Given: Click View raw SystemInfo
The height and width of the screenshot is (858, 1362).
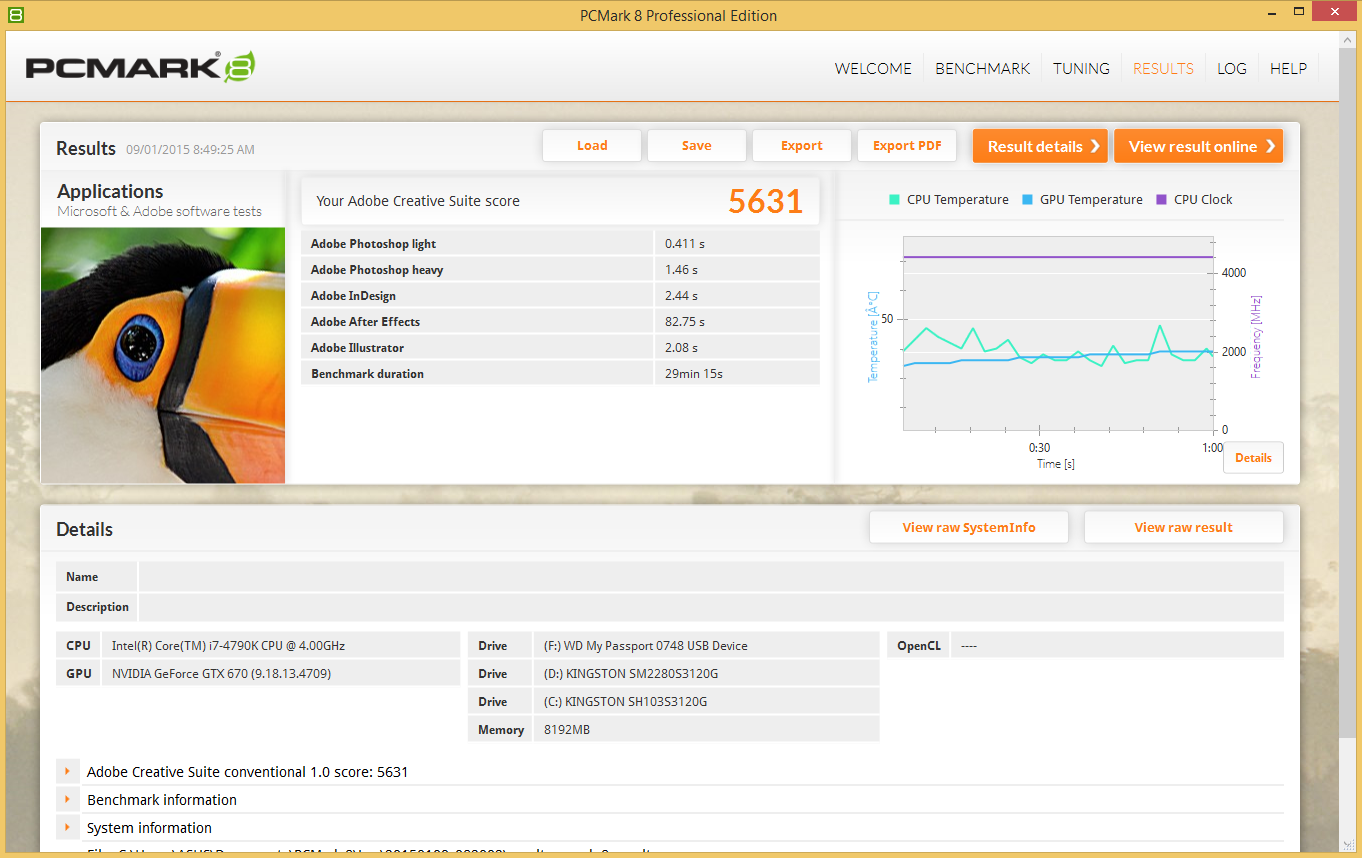Looking at the screenshot, I should click(x=969, y=527).
